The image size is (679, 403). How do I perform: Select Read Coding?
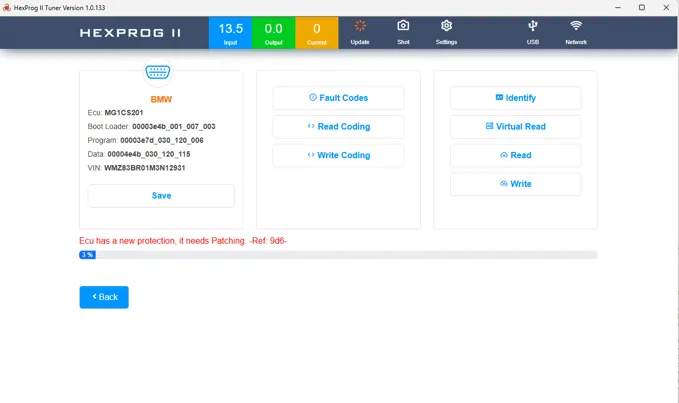[338, 126]
